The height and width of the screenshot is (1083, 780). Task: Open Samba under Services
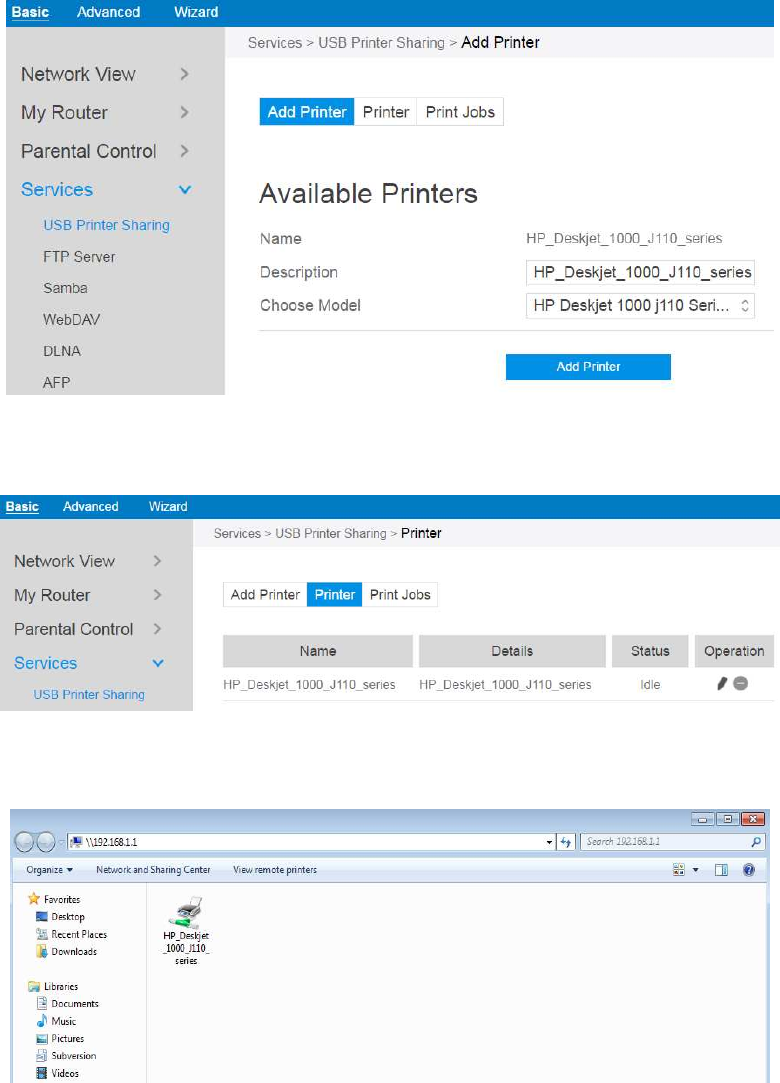[65, 288]
